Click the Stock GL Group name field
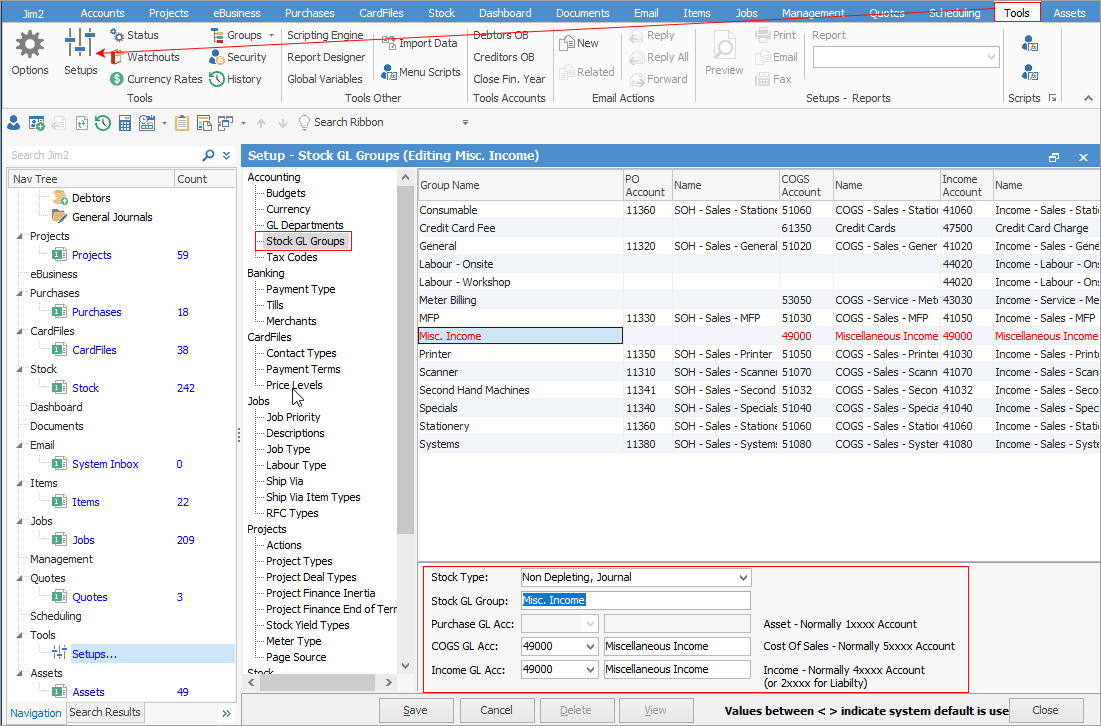This screenshot has width=1101, height=726. tap(635, 600)
